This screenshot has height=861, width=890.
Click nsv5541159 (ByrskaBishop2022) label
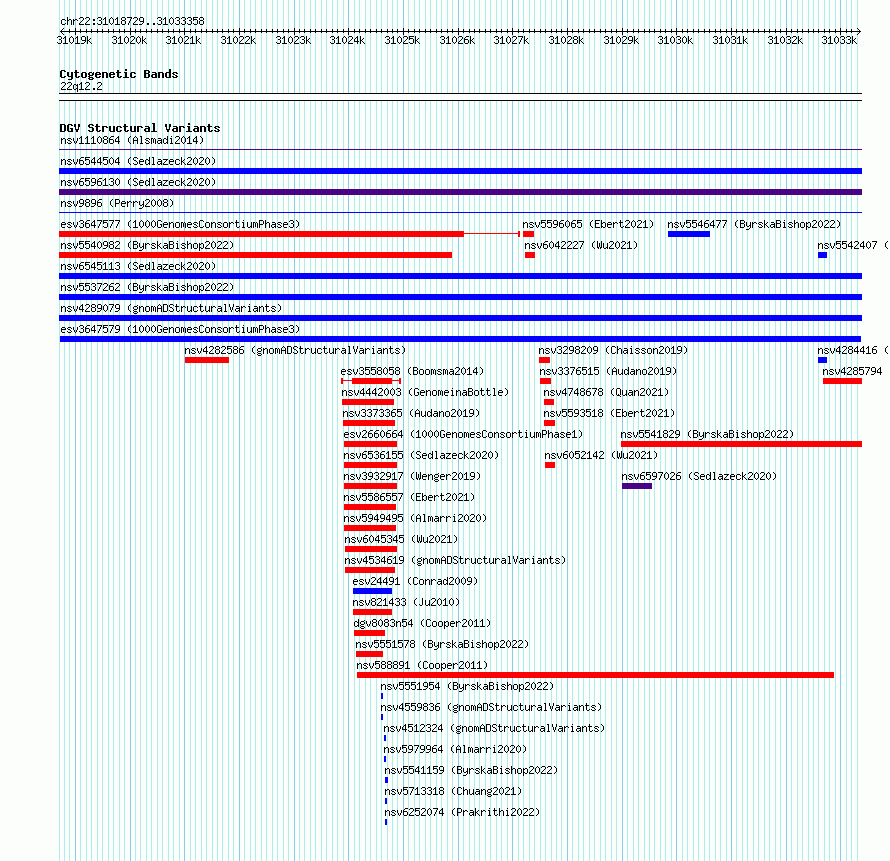coord(471,770)
